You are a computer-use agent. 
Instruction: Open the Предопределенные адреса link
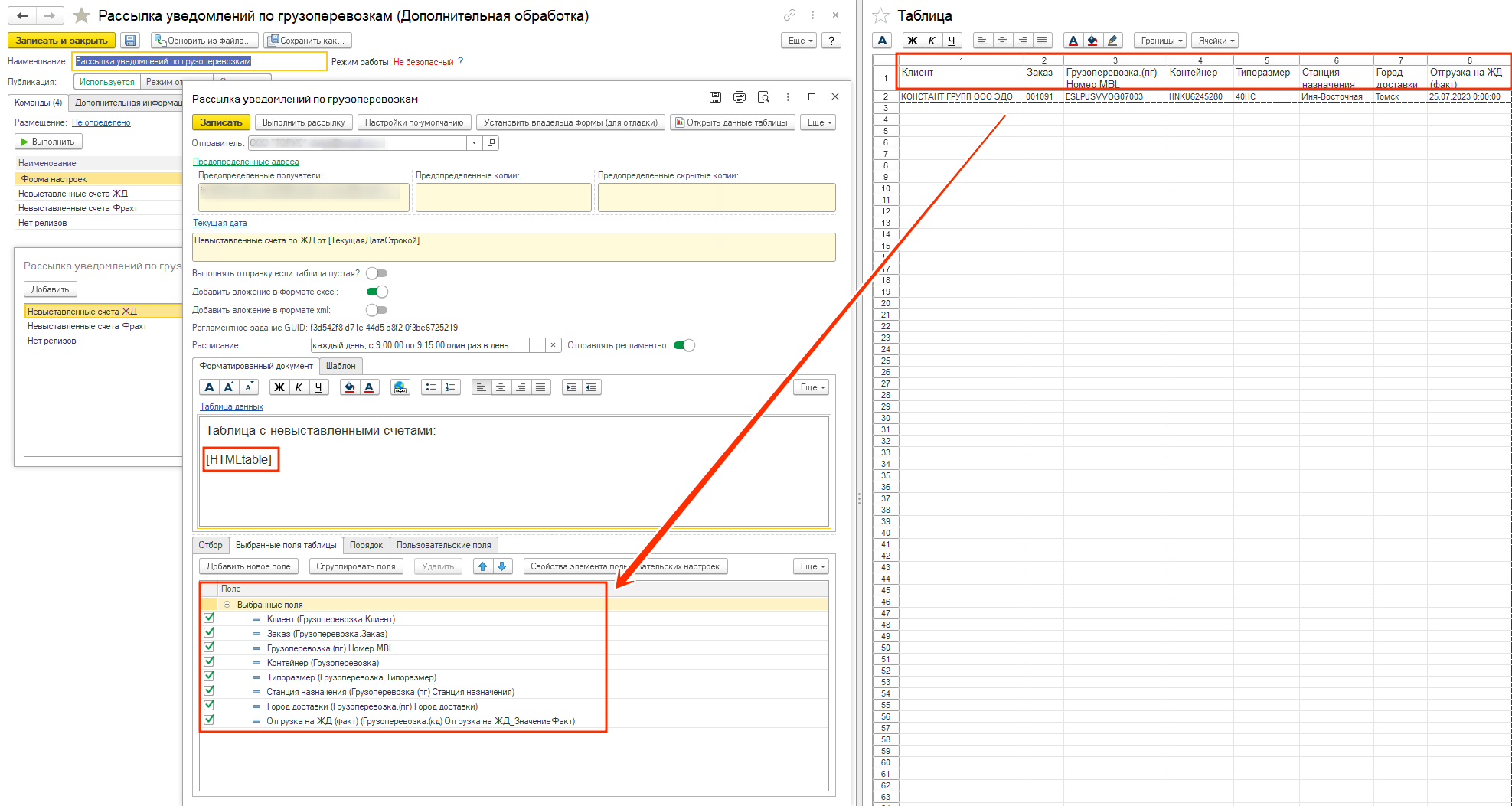click(246, 162)
